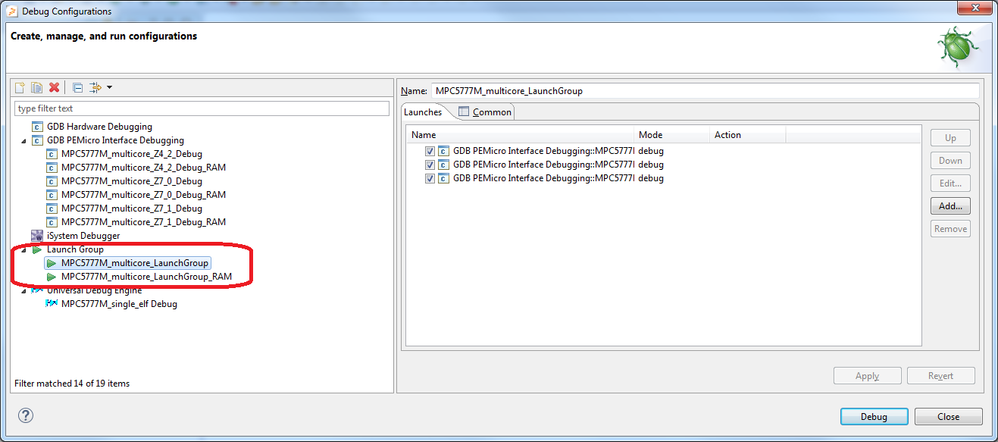Screen dimensions: 998x442
Task: Select MPC5777M_multicore_Z7_1_Debug configuration
Action: [132, 208]
